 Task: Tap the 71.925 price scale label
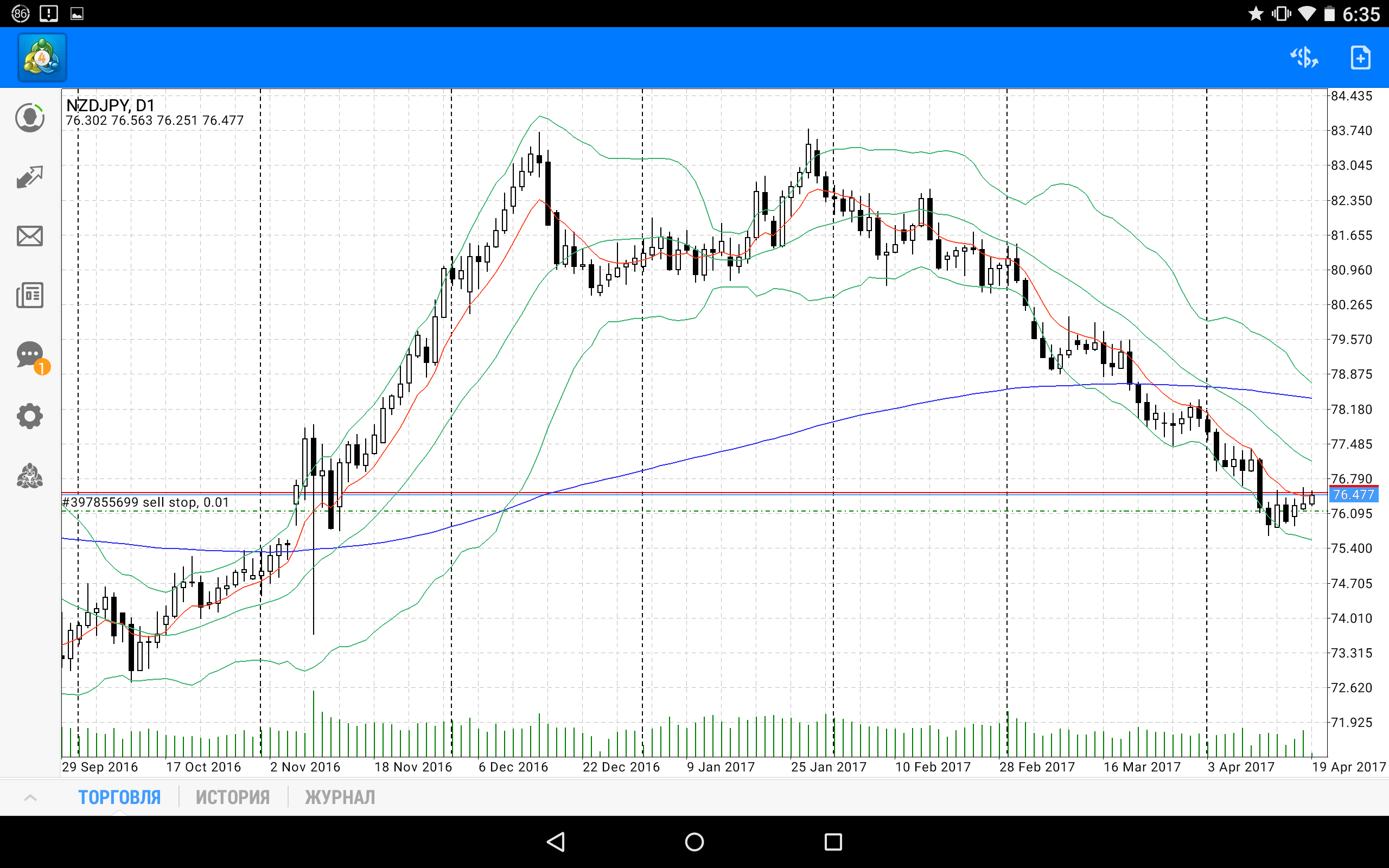pos(1351,722)
